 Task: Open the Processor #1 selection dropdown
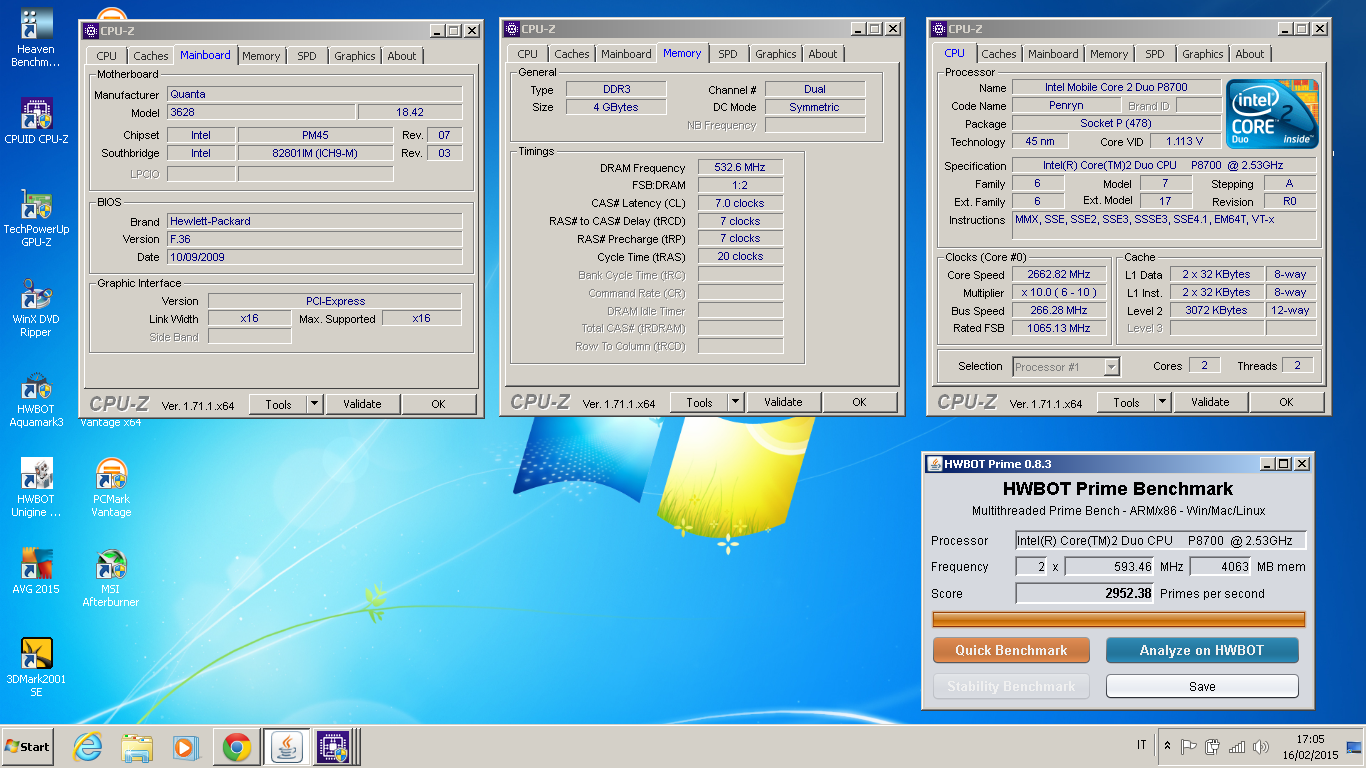tap(1066, 367)
